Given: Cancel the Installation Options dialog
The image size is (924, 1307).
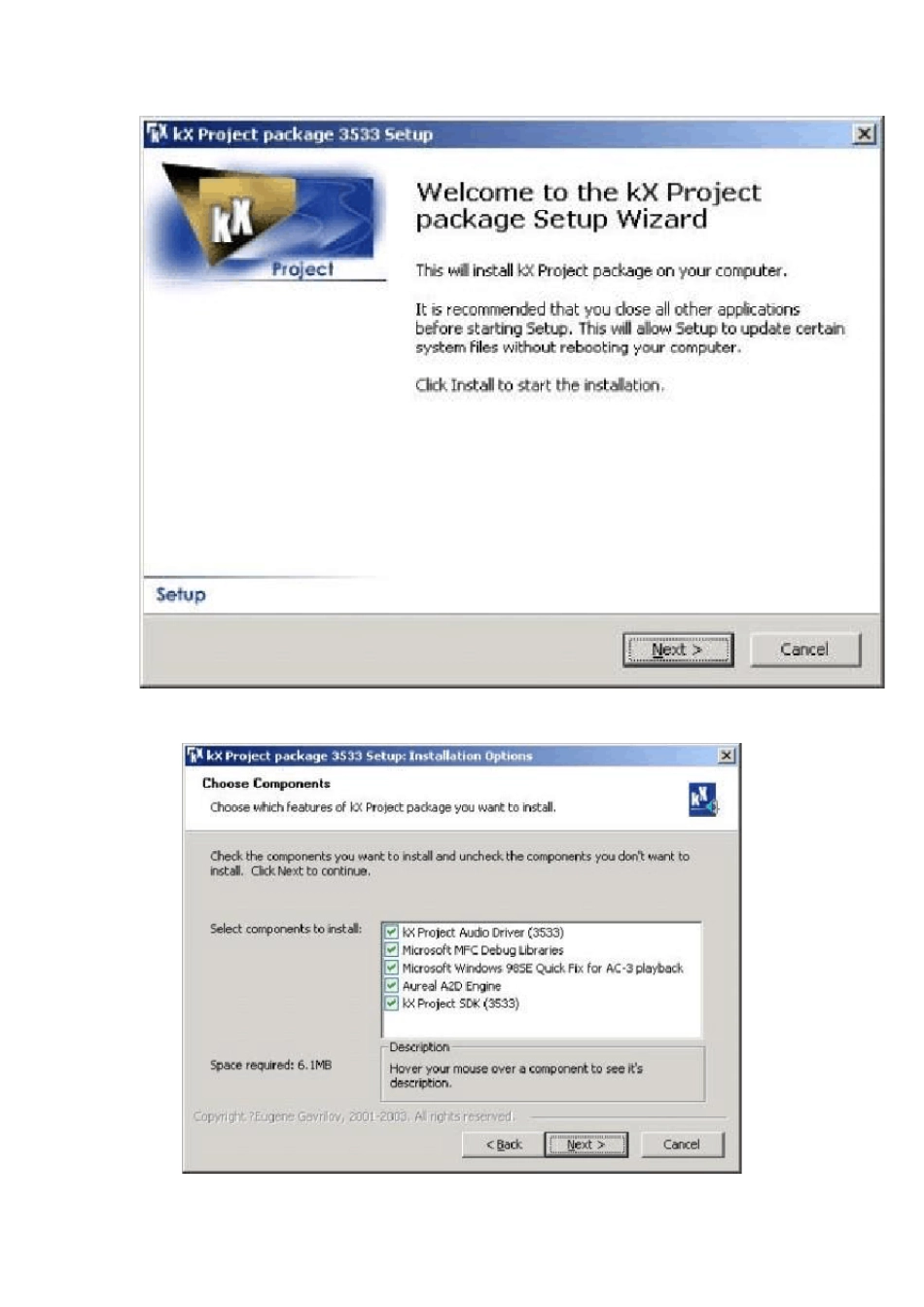Looking at the screenshot, I should click(x=681, y=1145).
